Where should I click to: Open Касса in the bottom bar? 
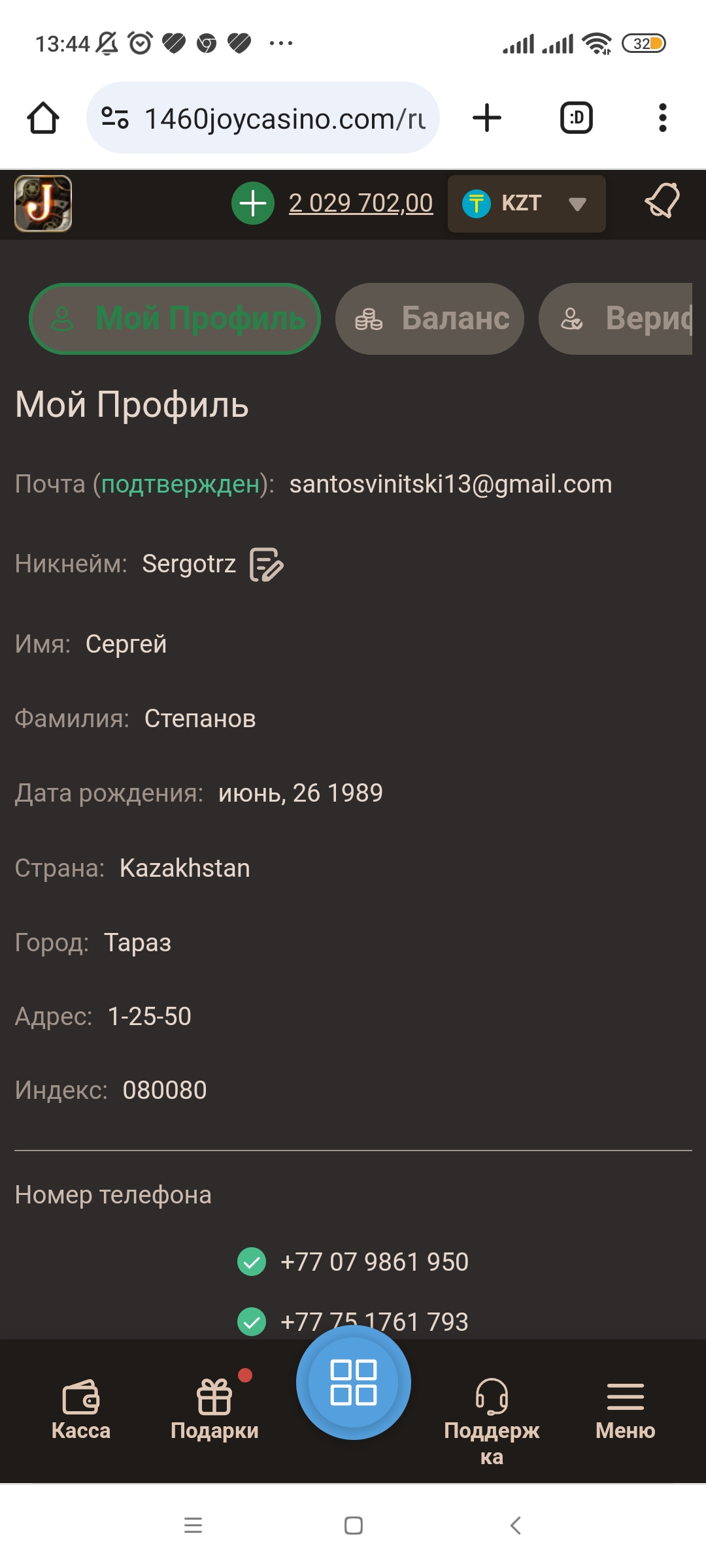(81, 1409)
